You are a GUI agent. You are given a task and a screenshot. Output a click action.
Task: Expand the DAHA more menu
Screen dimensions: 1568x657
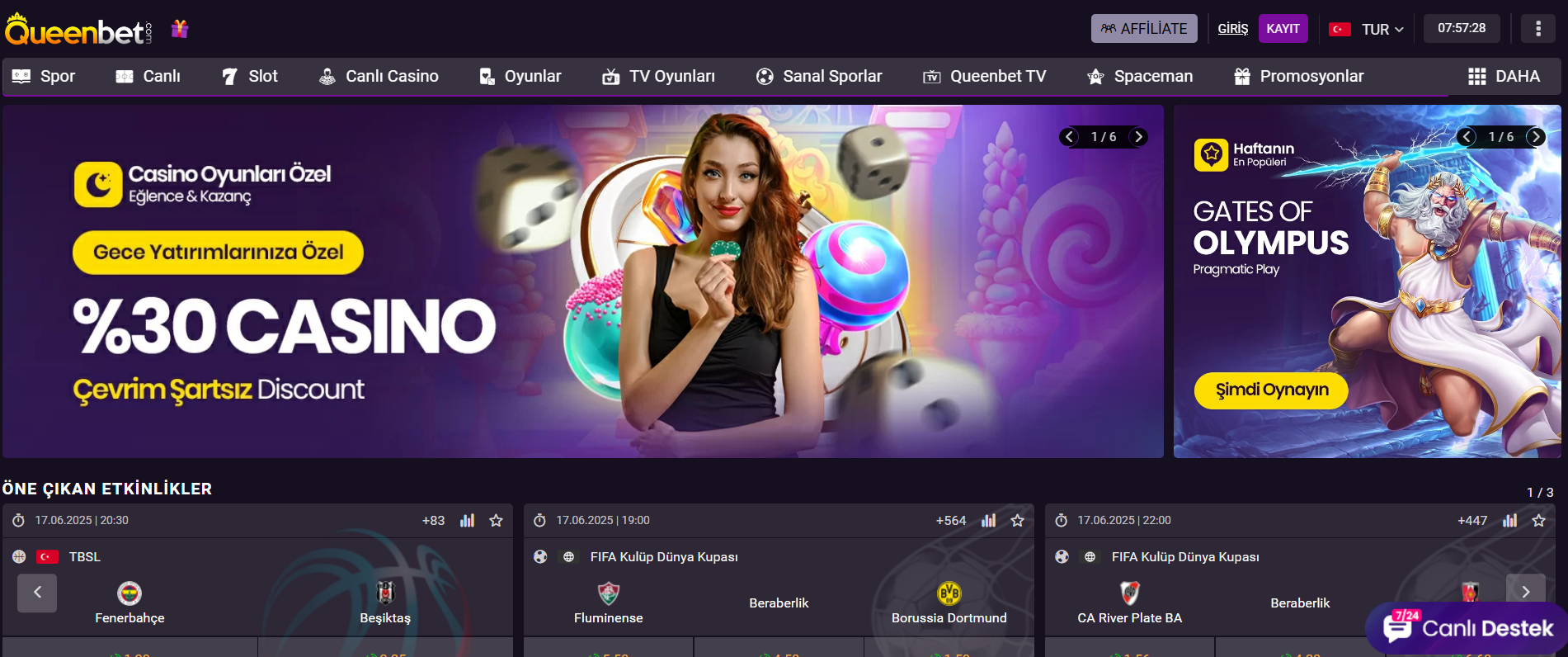pos(1504,77)
